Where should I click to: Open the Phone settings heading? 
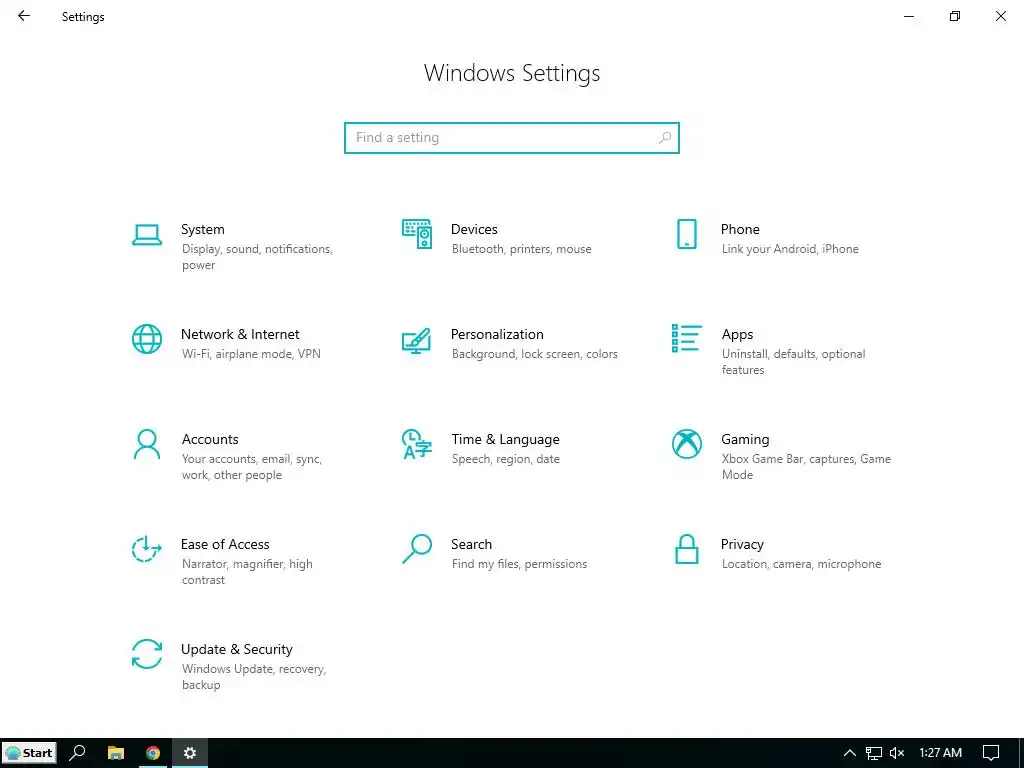point(740,229)
